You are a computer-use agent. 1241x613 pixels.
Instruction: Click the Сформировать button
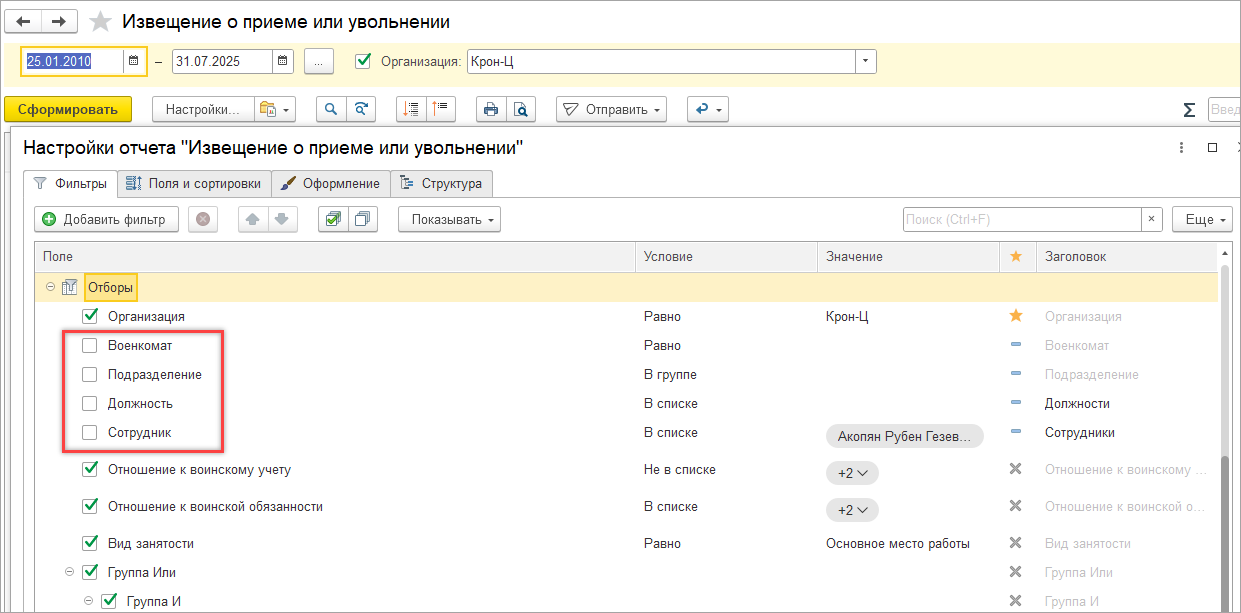click(x=68, y=109)
